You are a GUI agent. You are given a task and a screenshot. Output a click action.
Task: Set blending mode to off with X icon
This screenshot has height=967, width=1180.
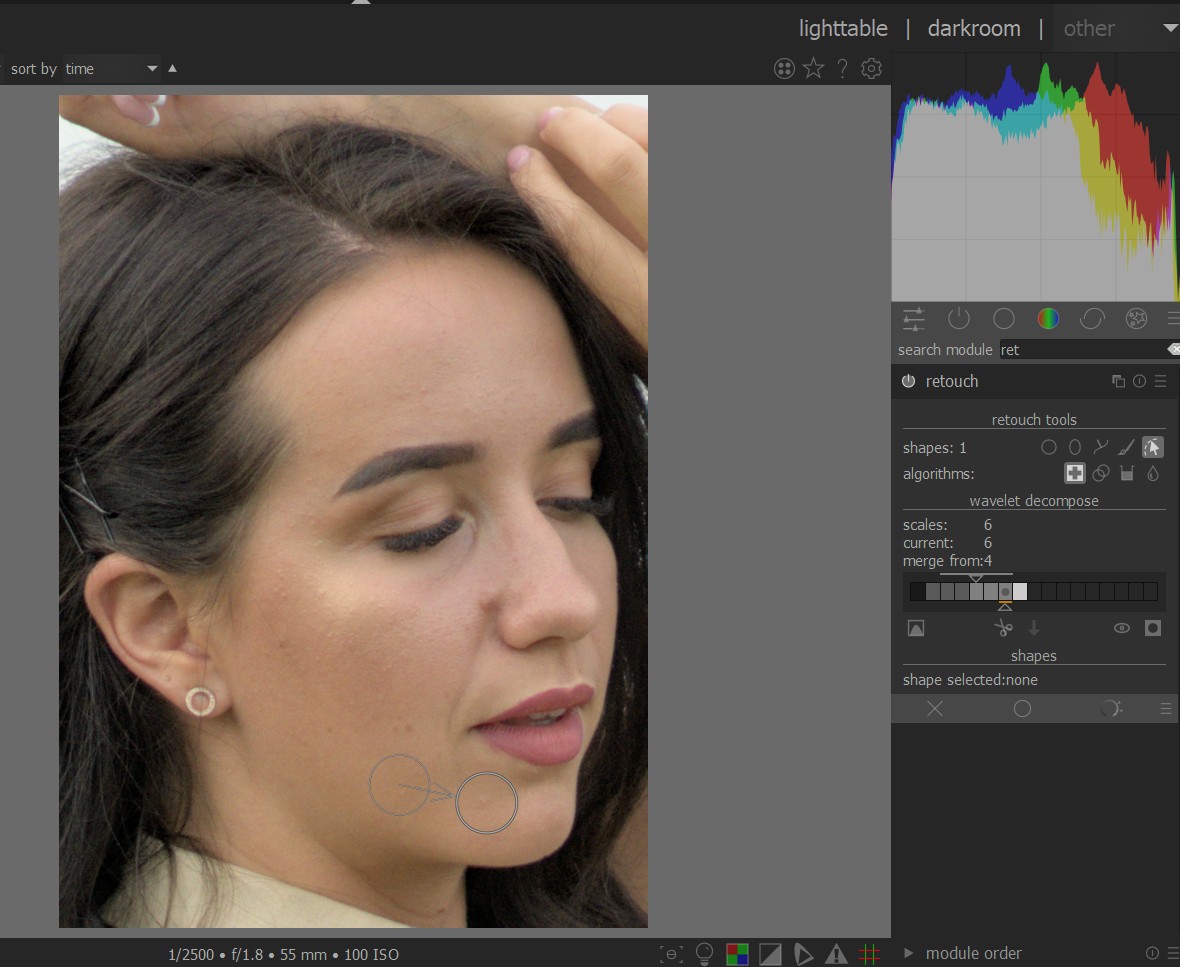click(x=935, y=709)
